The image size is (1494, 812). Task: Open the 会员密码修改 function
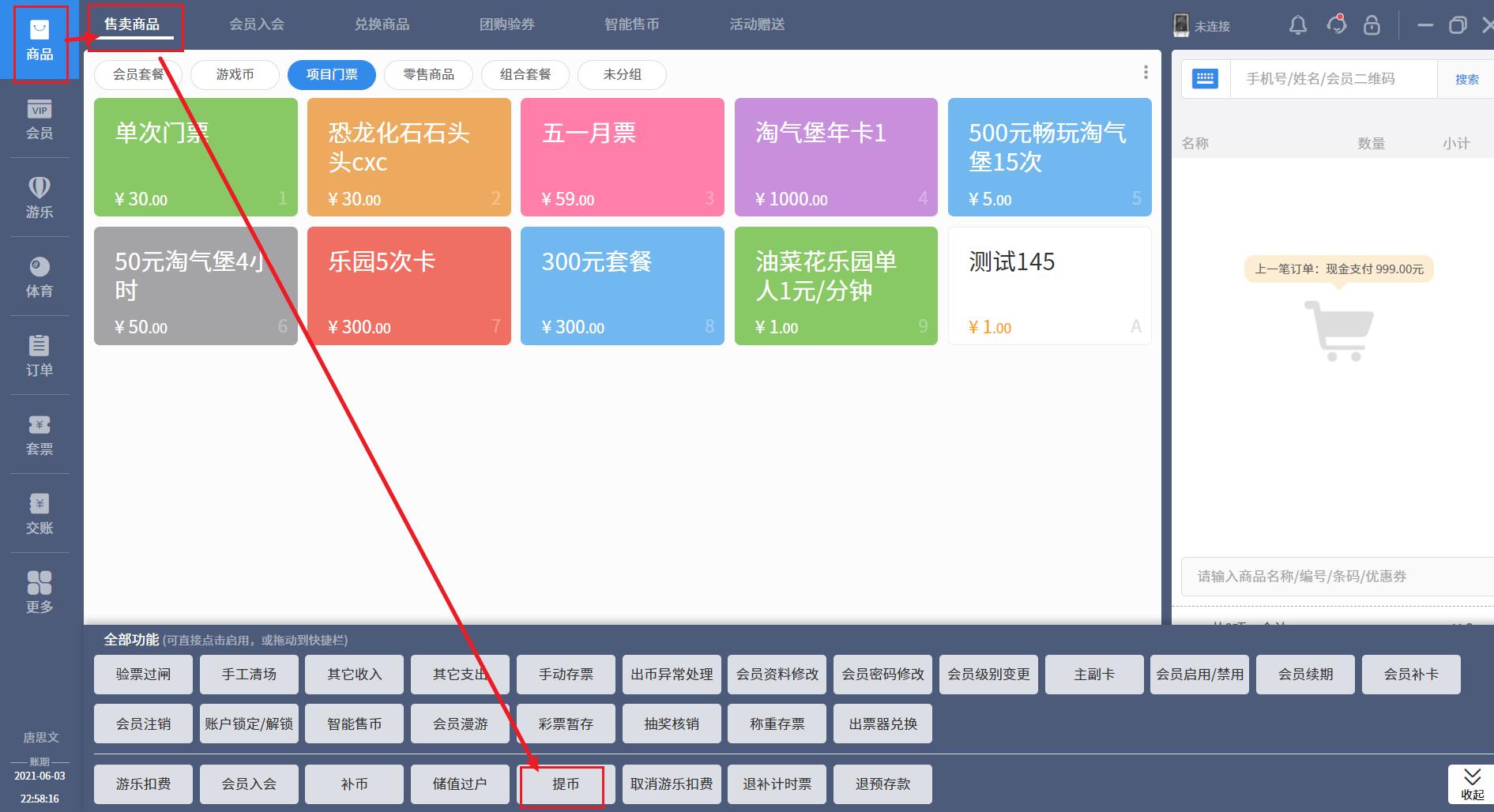882,675
